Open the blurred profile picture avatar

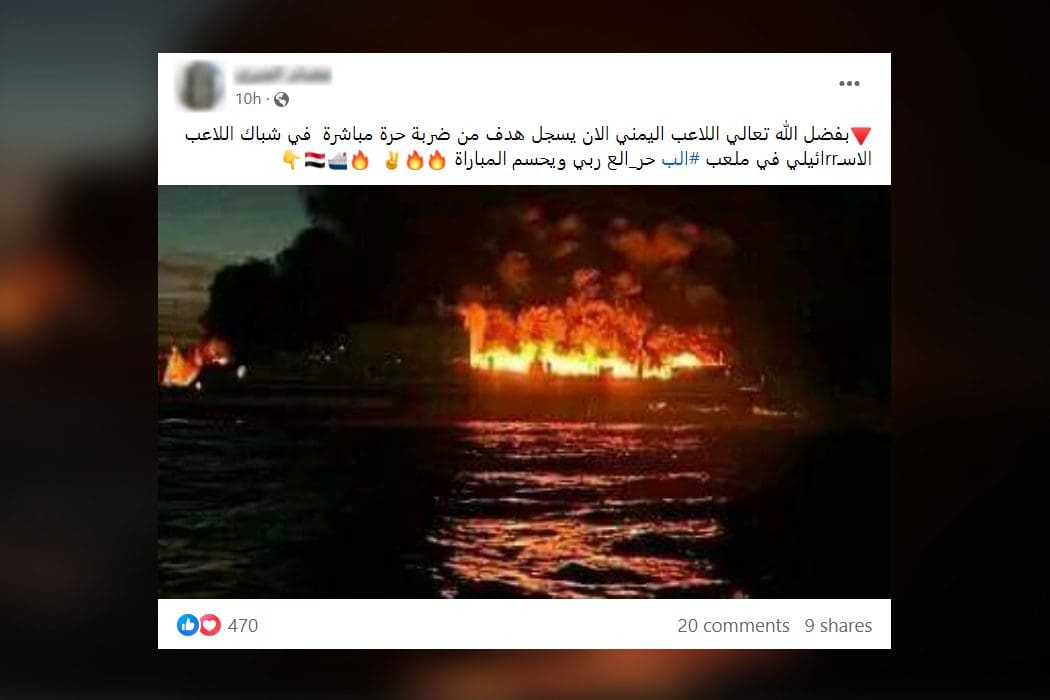(201, 86)
